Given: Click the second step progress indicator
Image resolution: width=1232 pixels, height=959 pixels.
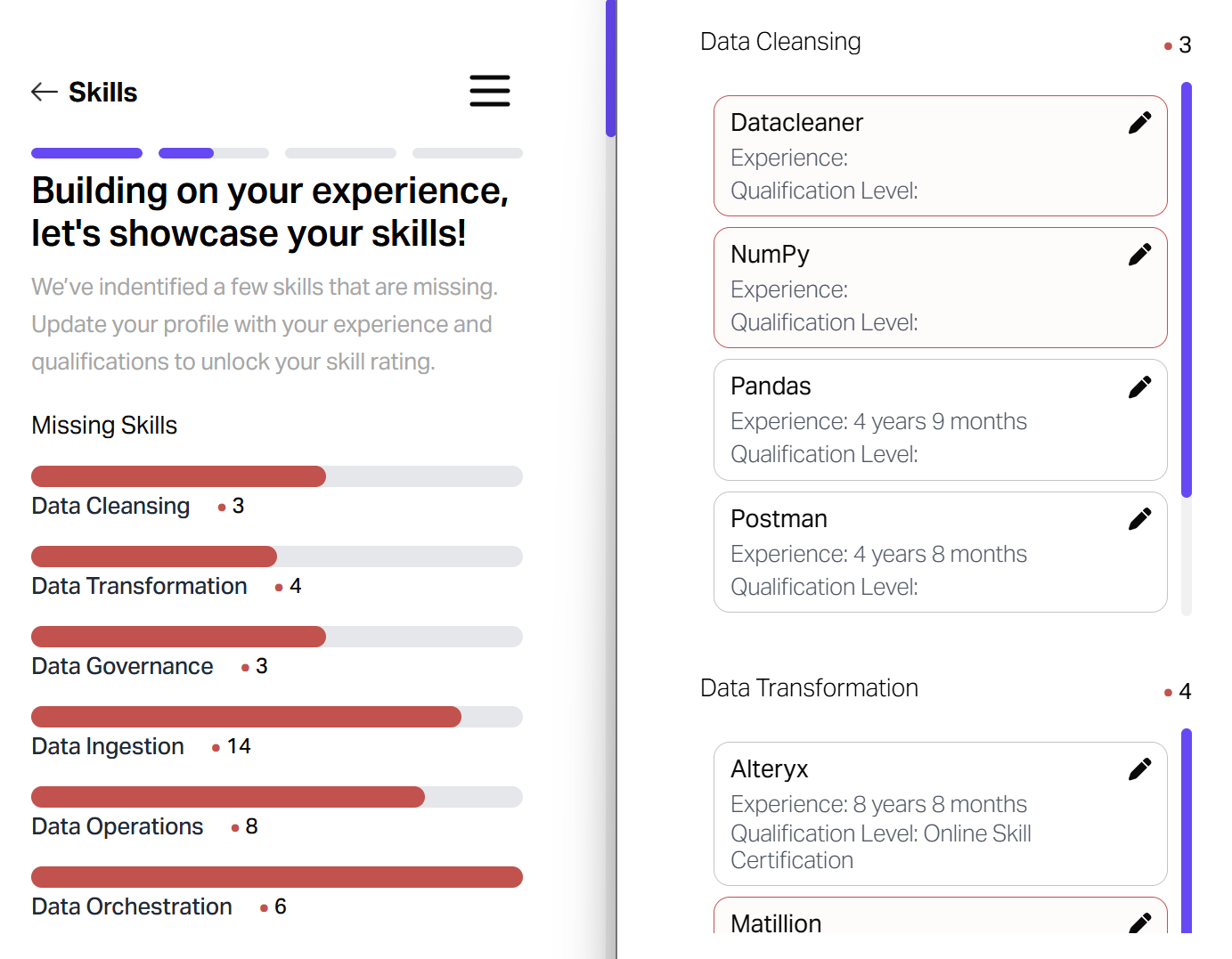Looking at the screenshot, I should (214, 153).
